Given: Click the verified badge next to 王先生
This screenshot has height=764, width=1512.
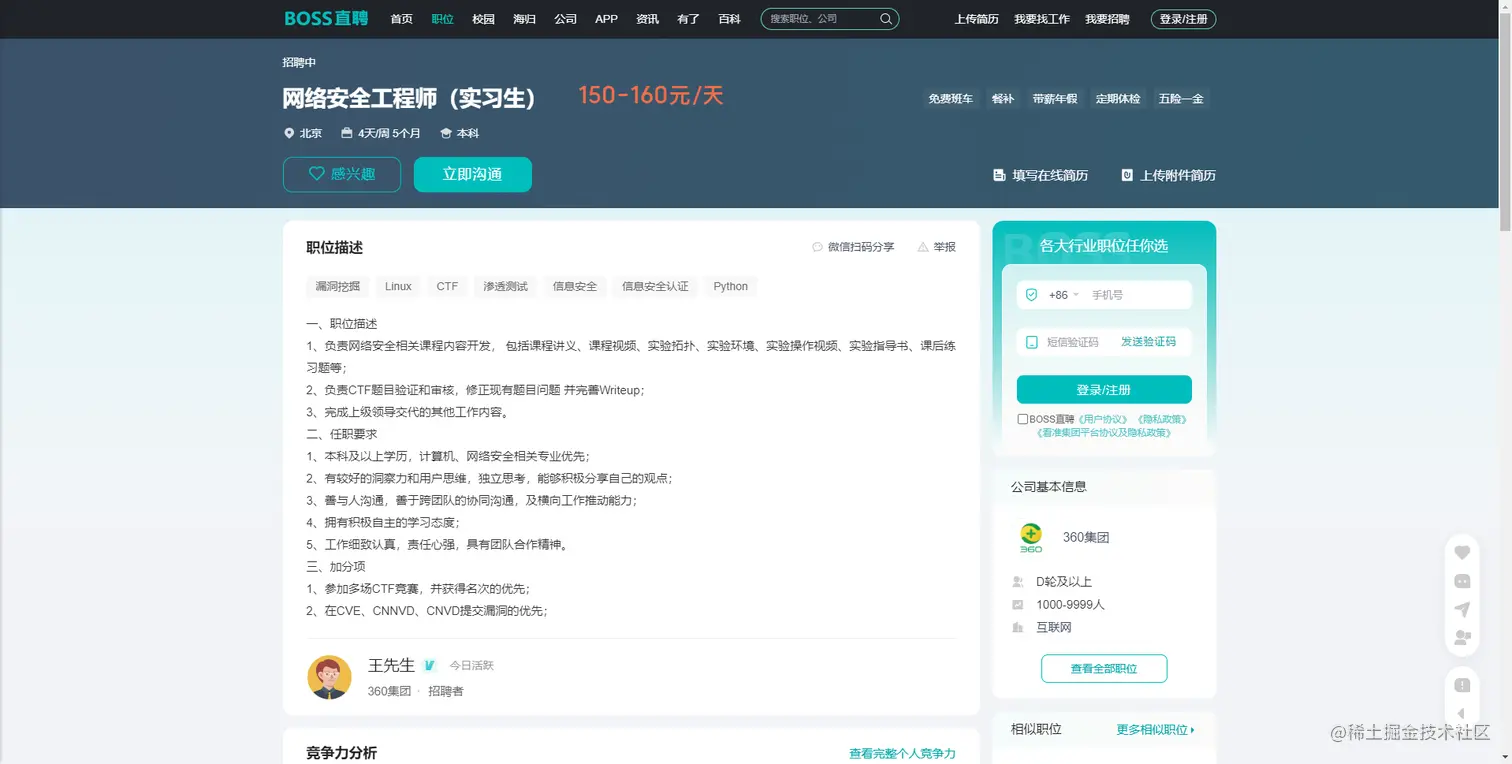Looking at the screenshot, I should (x=429, y=665).
